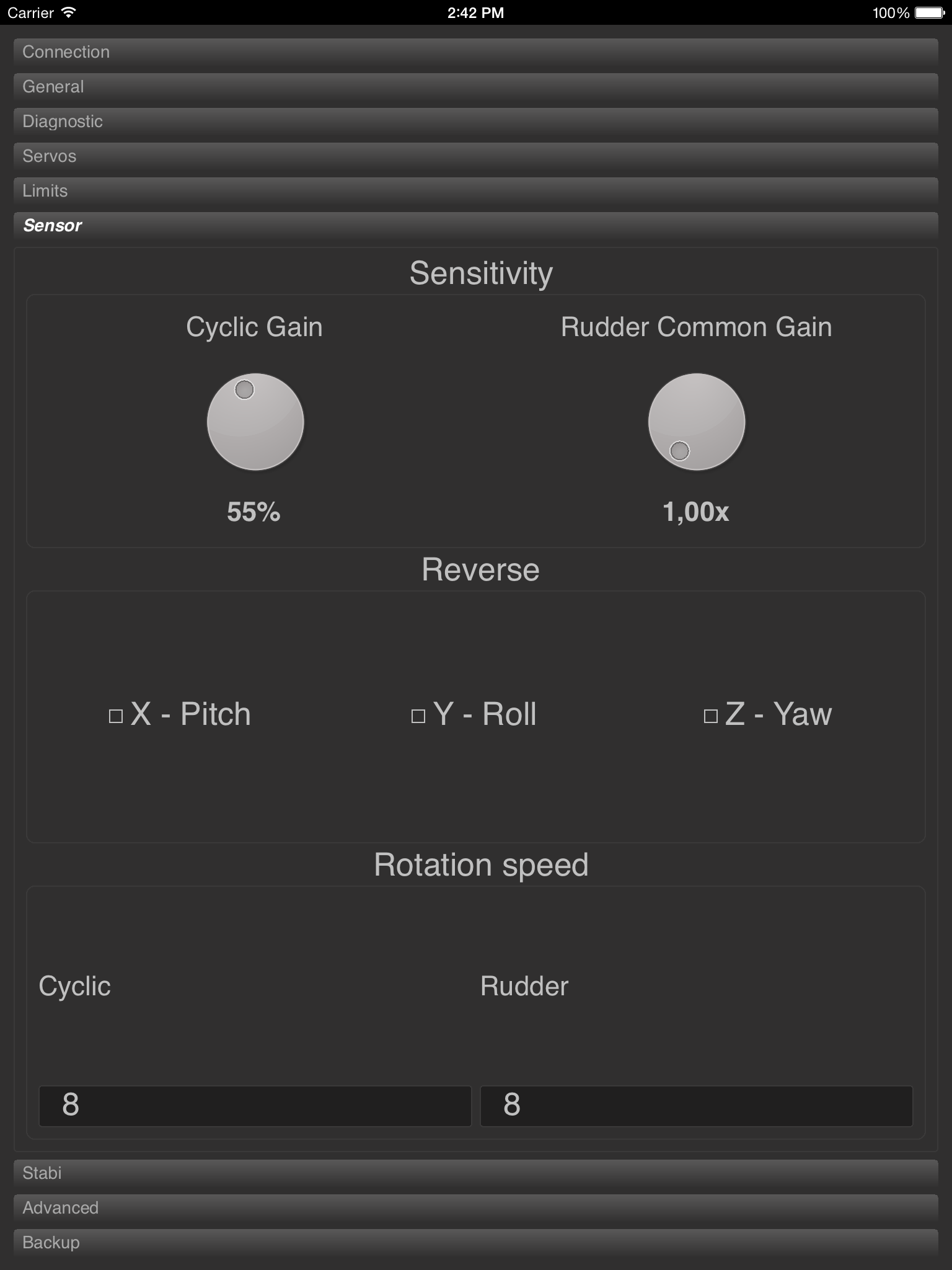Open the Servos settings section
This screenshot has height=1270, width=952.
pos(475,156)
